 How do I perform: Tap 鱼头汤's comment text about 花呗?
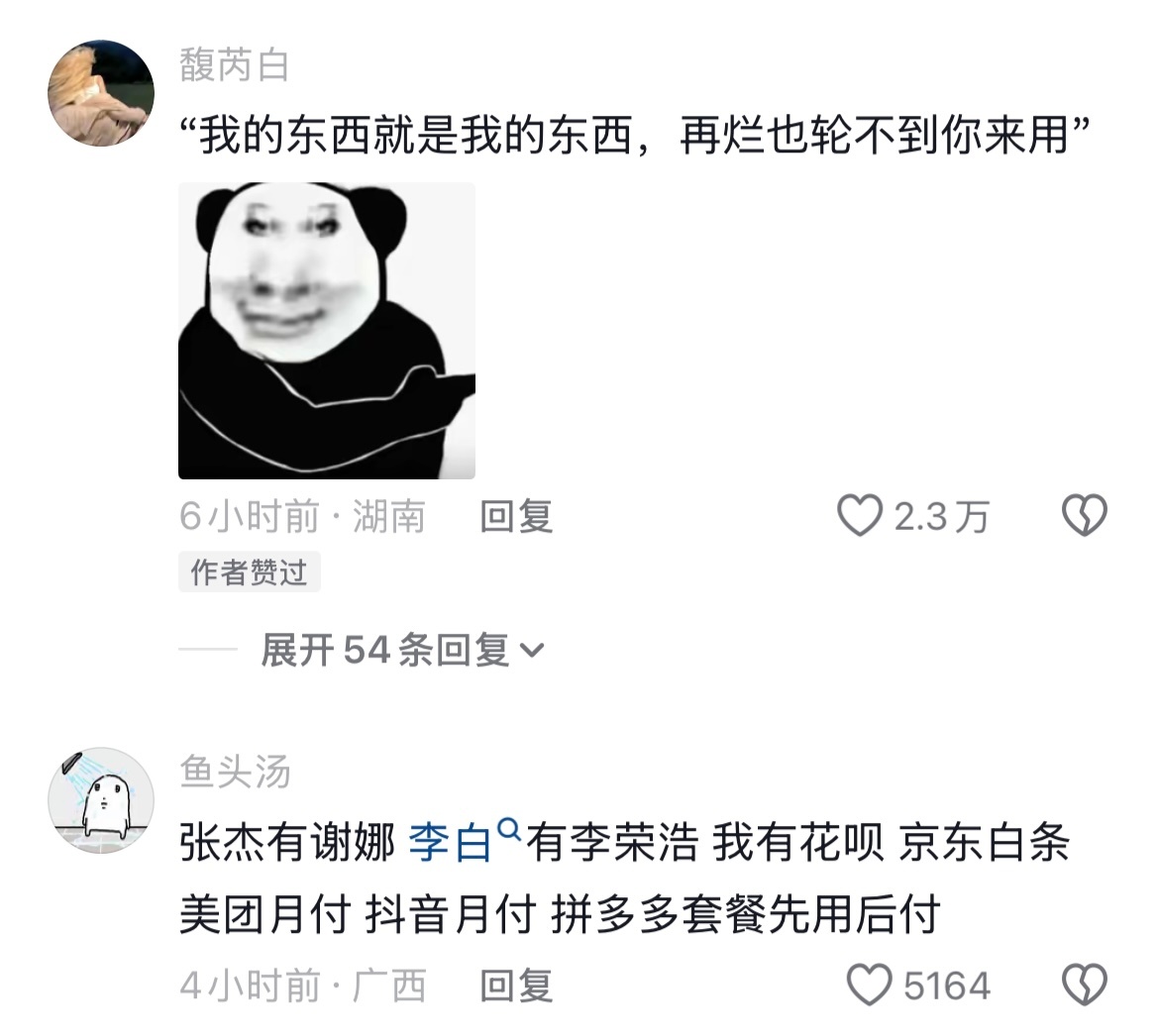(625, 878)
